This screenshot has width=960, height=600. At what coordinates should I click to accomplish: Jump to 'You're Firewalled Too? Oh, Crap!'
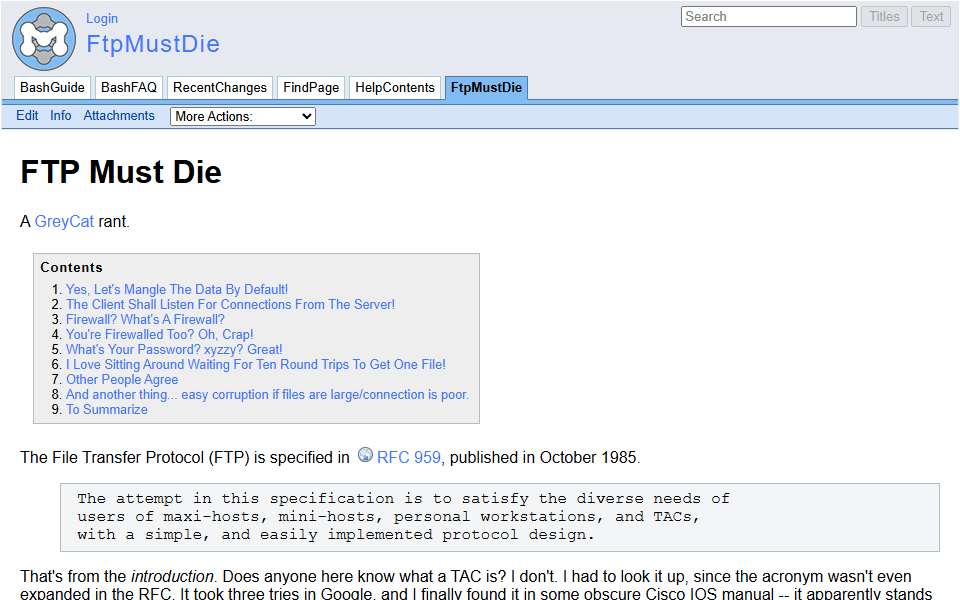pyautogui.click(x=160, y=334)
